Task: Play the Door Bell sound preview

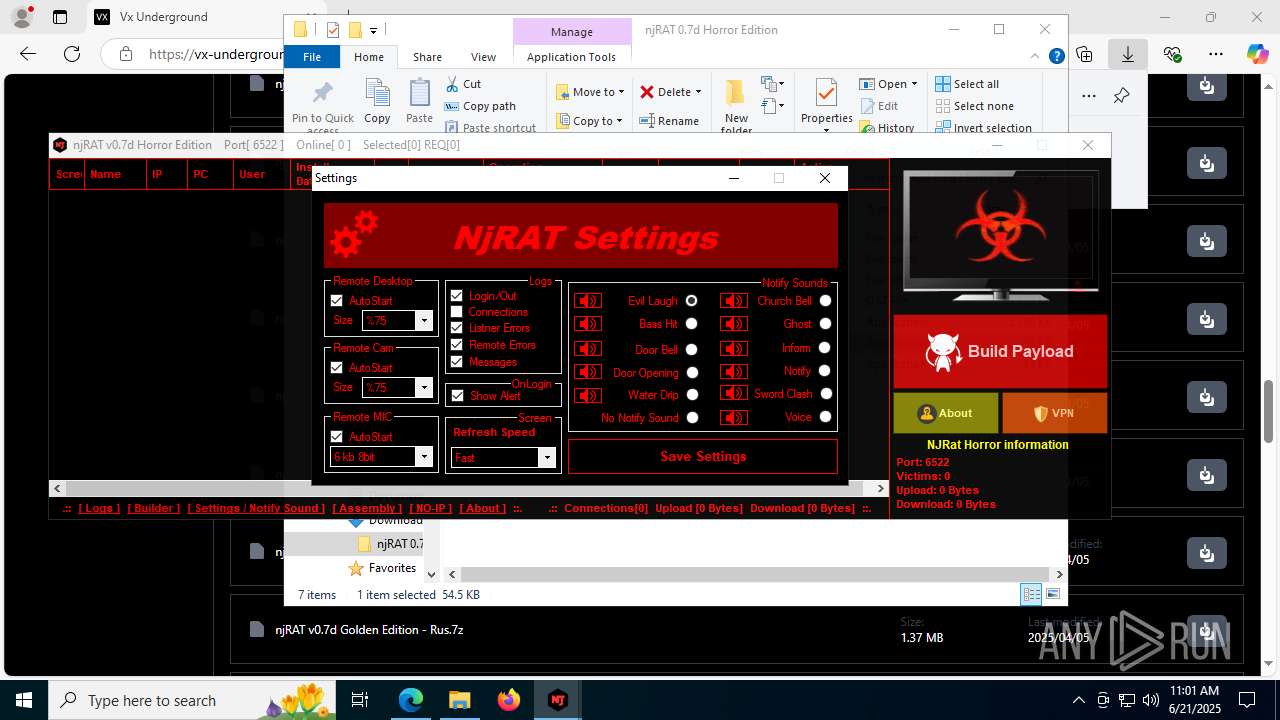Action: pyautogui.click(x=588, y=349)
